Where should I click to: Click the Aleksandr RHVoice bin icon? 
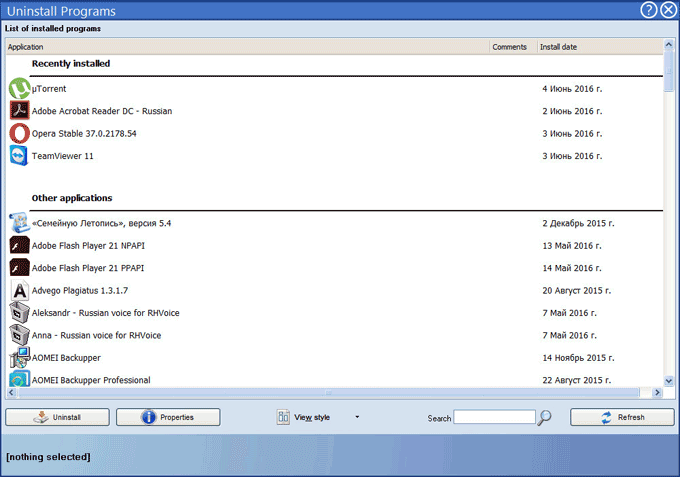pyautogui.click(x=20, y=313)
